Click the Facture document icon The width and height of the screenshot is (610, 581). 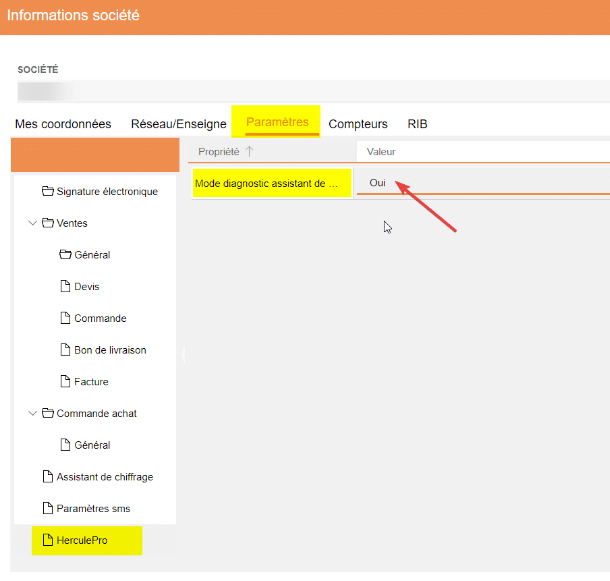tap(65, 381)
